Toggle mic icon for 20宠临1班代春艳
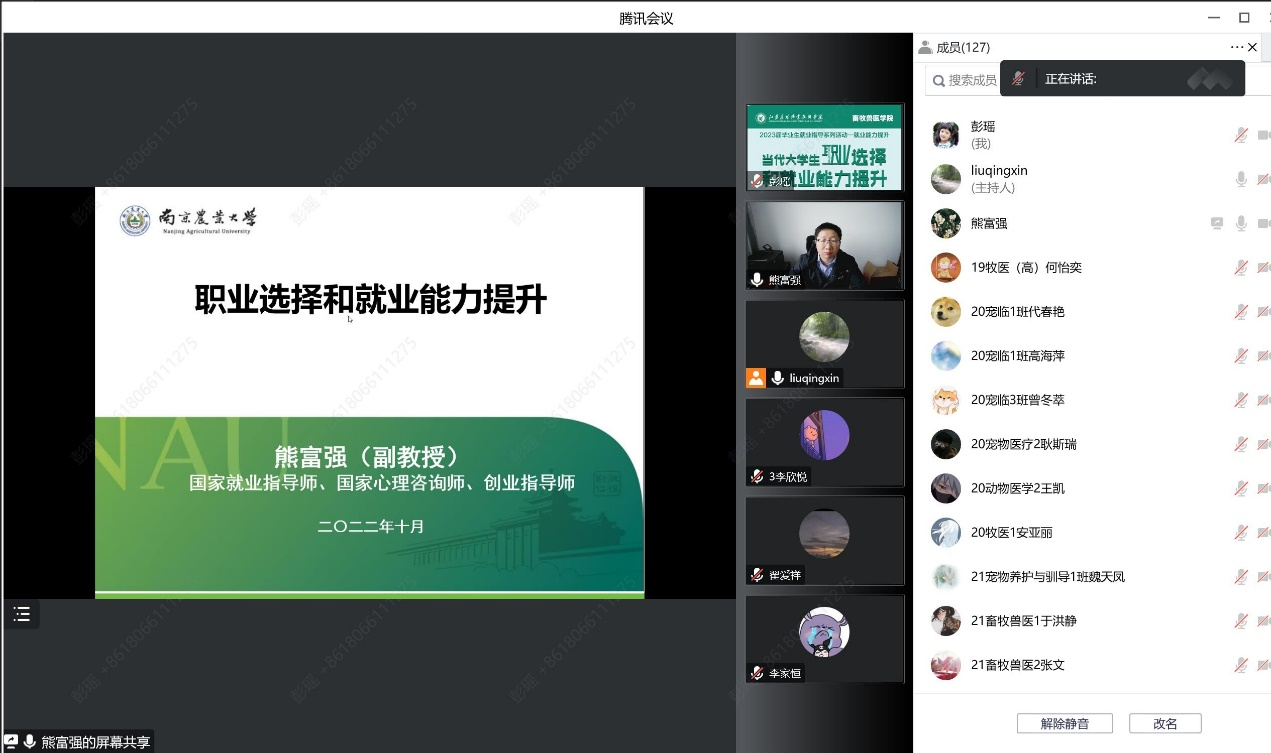This screenshot has height=753, width=1271. pos(1241,312)
